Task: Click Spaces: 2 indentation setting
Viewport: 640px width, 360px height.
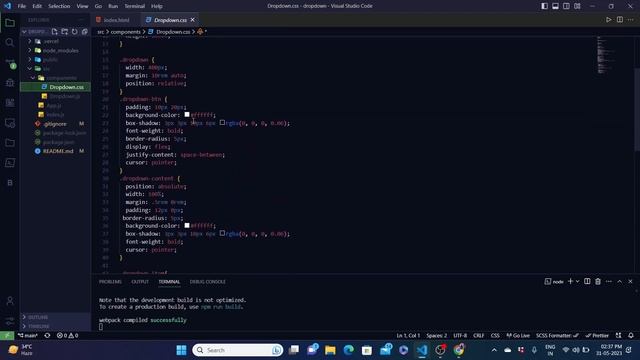Action: click(x=437, y=336)
